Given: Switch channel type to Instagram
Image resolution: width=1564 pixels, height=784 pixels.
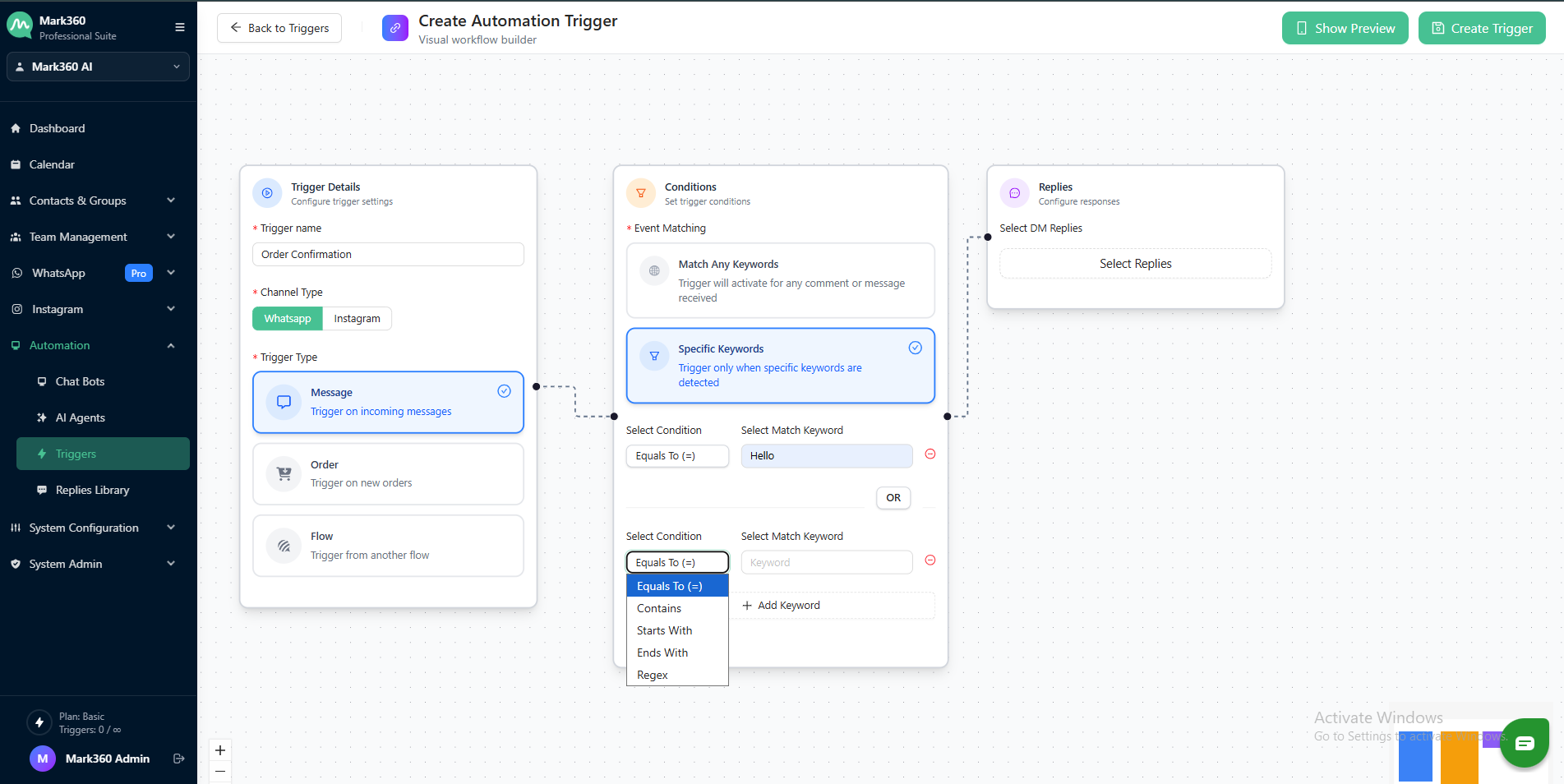Looking at the screenshot, I should (x=357, y=319).
